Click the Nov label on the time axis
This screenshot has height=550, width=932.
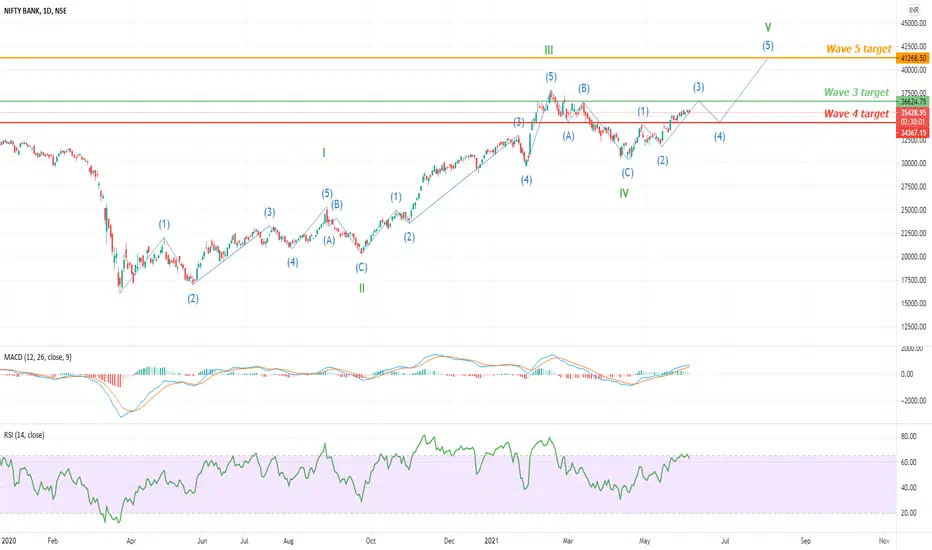coord(884,541)
